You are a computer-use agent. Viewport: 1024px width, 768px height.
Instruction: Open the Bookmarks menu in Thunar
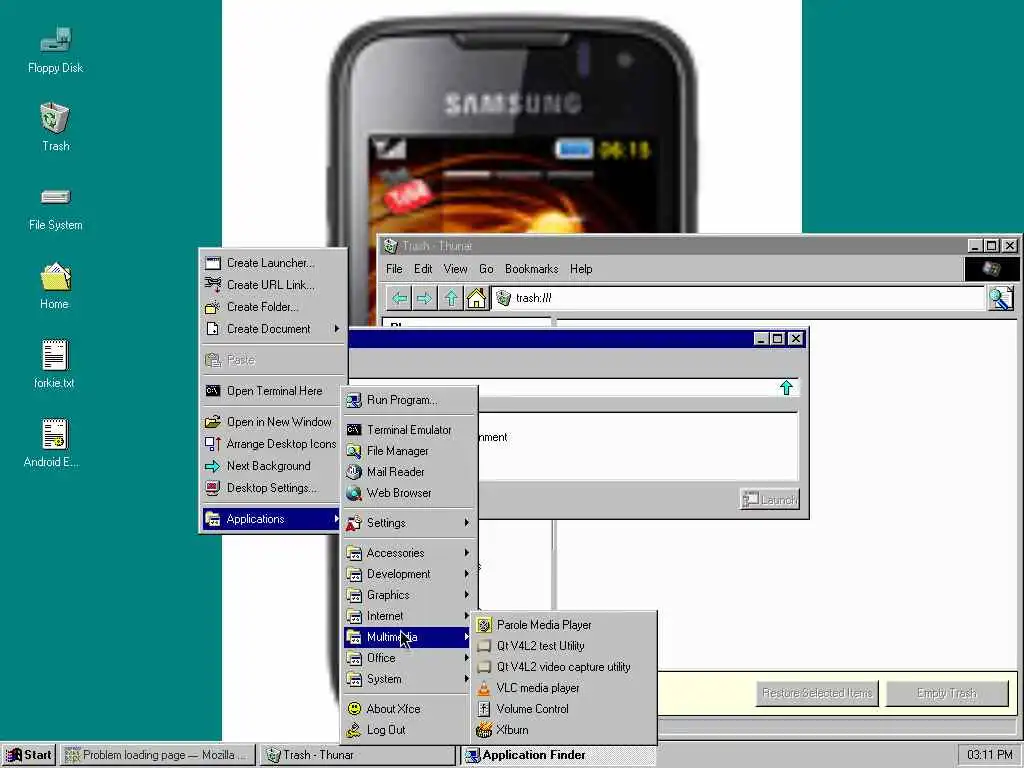coord(532,269)
